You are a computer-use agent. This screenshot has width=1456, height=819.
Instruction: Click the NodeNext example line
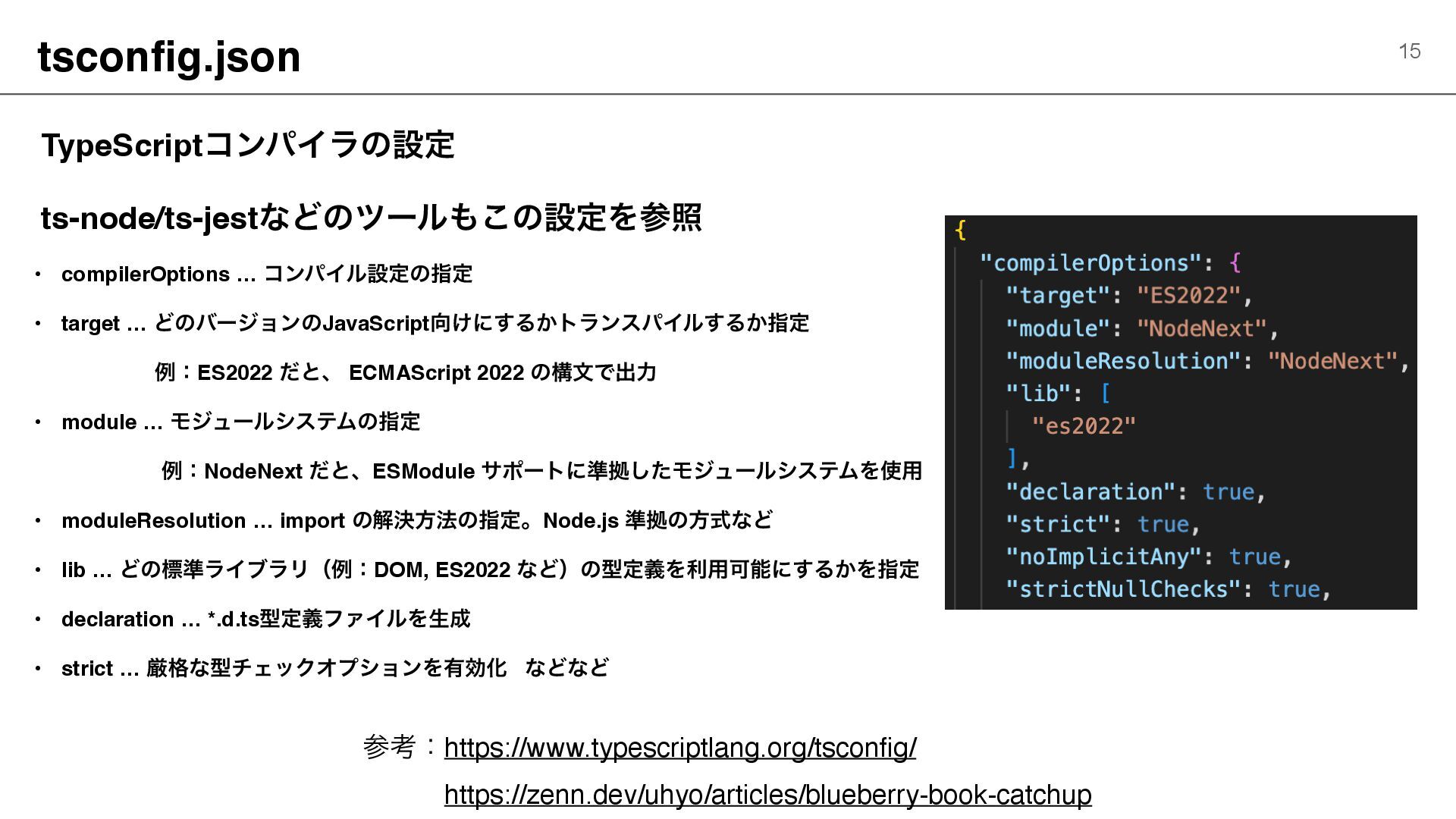pos(541,471)
